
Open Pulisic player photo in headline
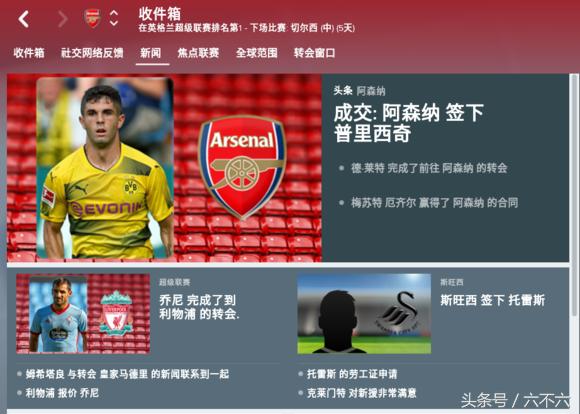[105, 168]
